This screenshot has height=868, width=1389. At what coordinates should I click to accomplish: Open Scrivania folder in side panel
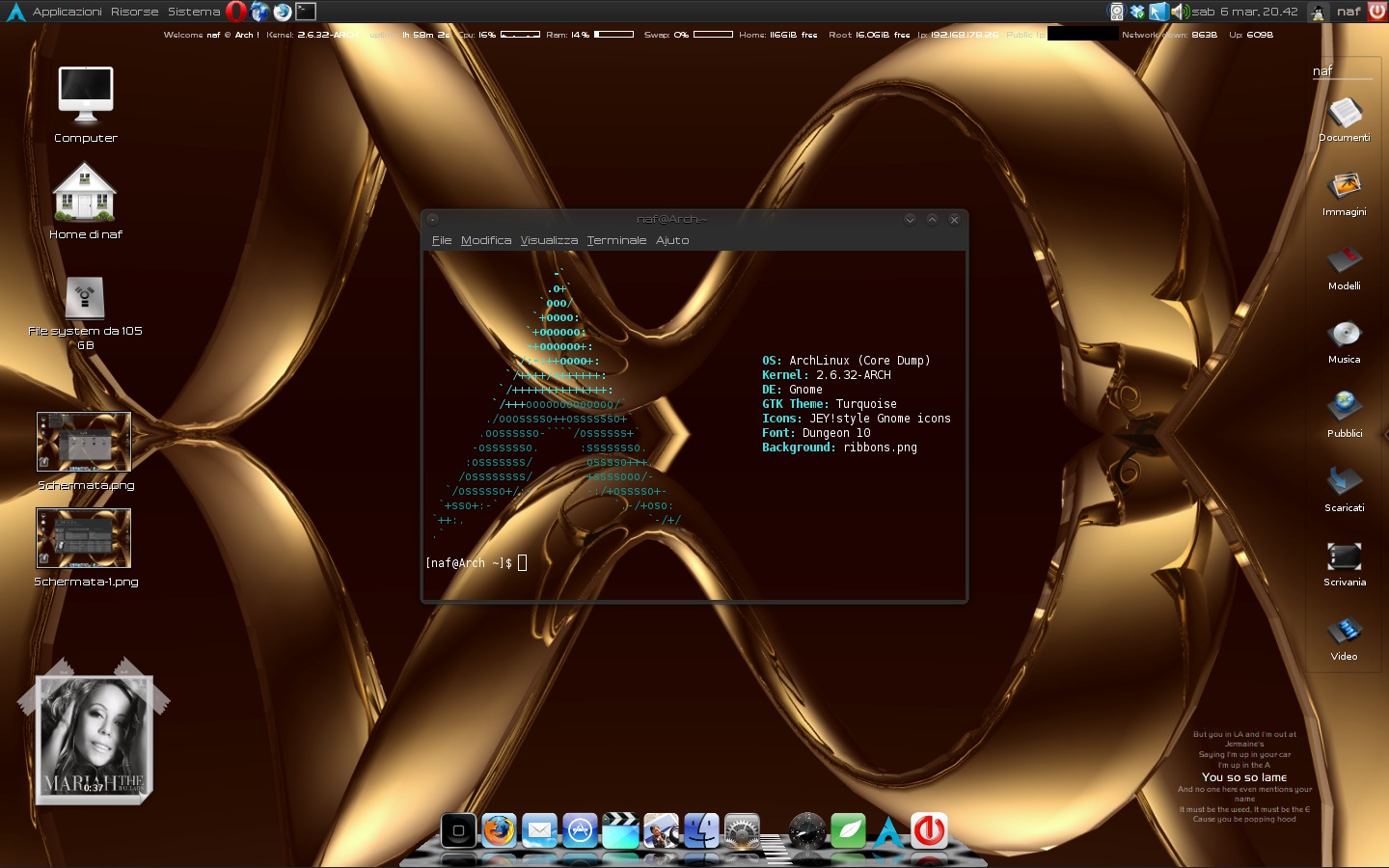1345,563
